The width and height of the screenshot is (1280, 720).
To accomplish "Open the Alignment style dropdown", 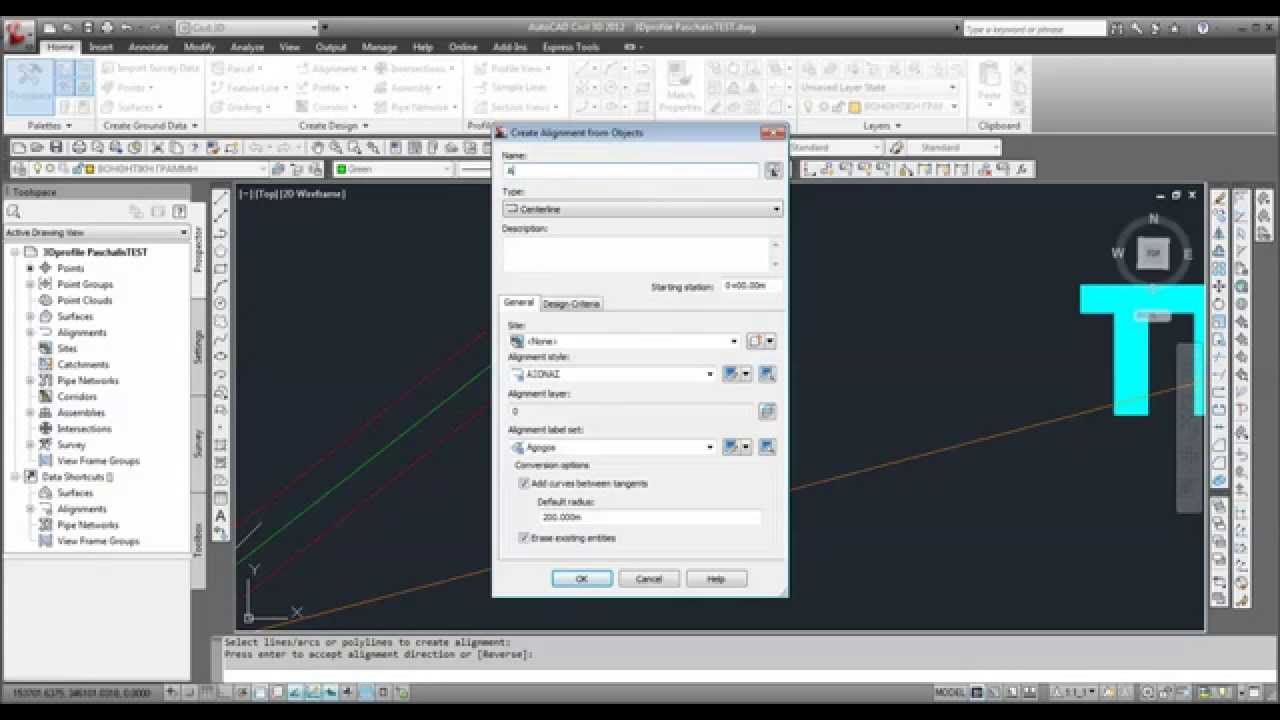I will pyautogui.click(x=612, y=374).
